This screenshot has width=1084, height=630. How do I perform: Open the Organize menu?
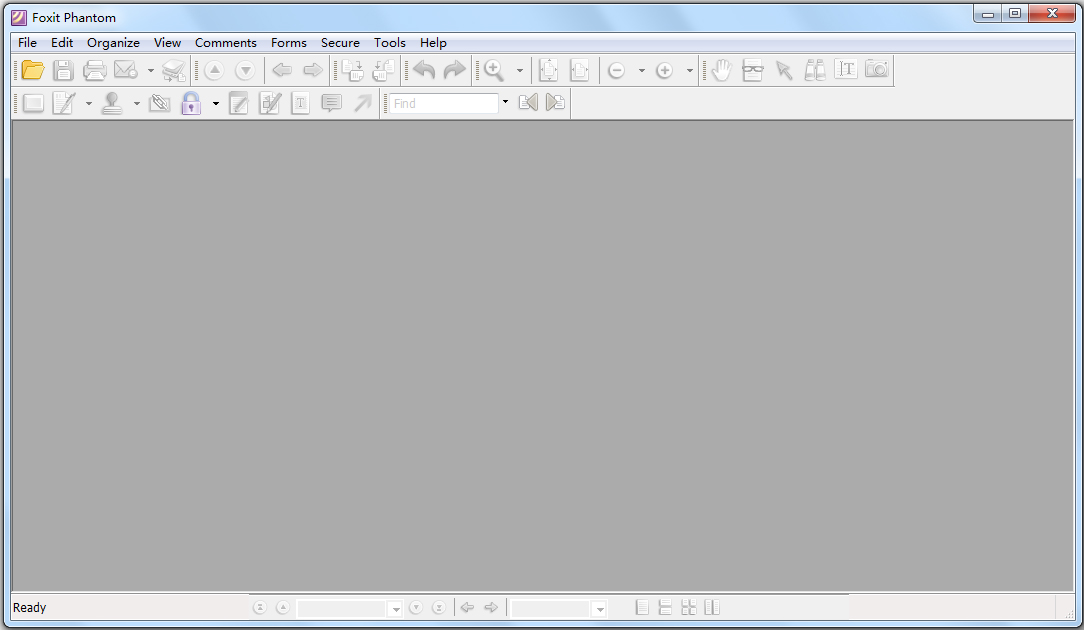(113, 43)
